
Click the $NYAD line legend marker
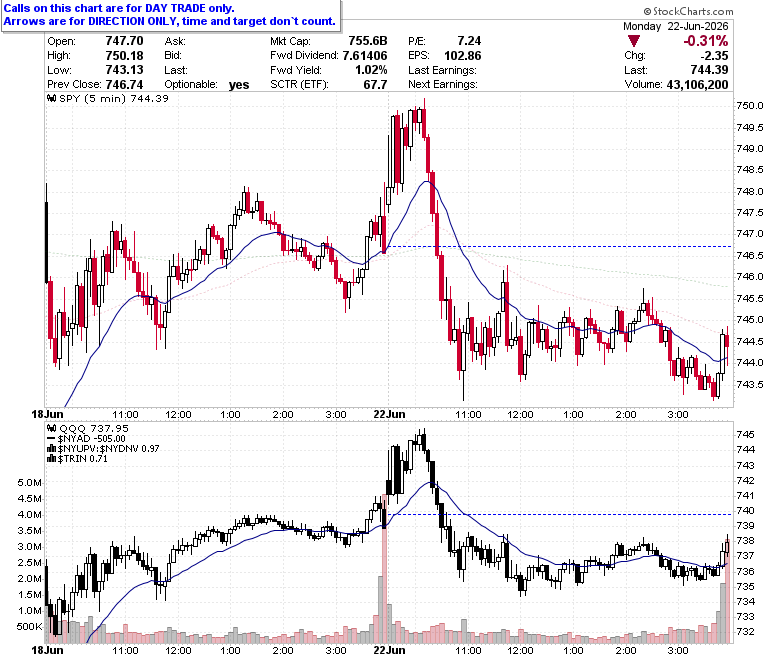coord(51,439)
